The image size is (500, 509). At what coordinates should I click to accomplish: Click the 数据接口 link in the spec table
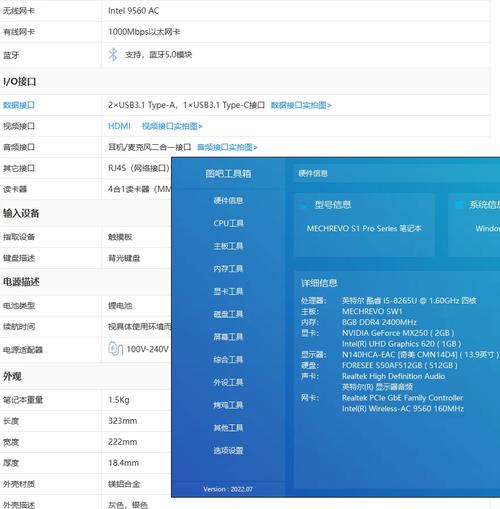[19, 105]
